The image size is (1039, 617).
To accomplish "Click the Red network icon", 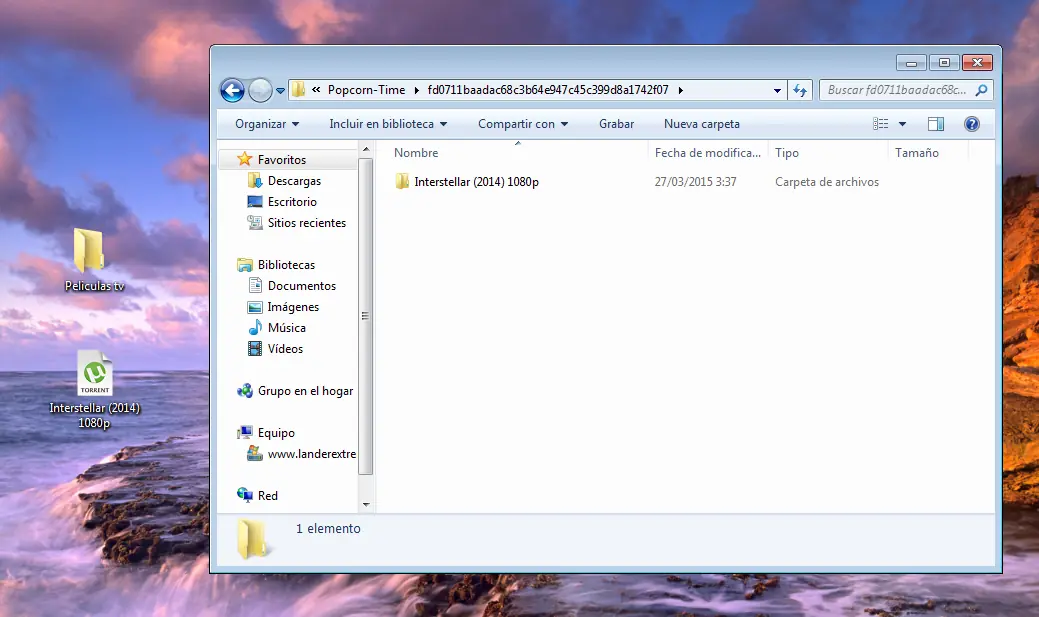I will [x=245, y=495].
